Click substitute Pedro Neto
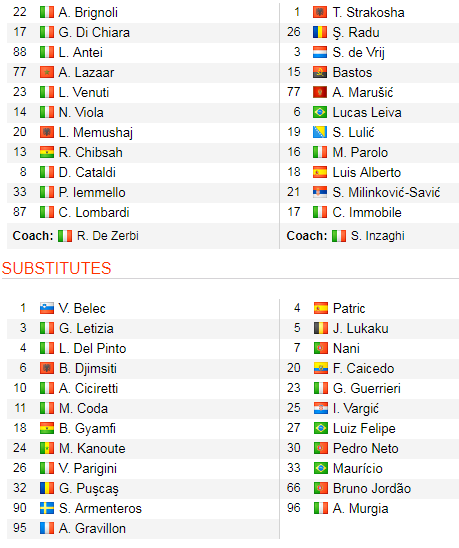The height and width of the screenshot is (548, 459). [366, 448]
